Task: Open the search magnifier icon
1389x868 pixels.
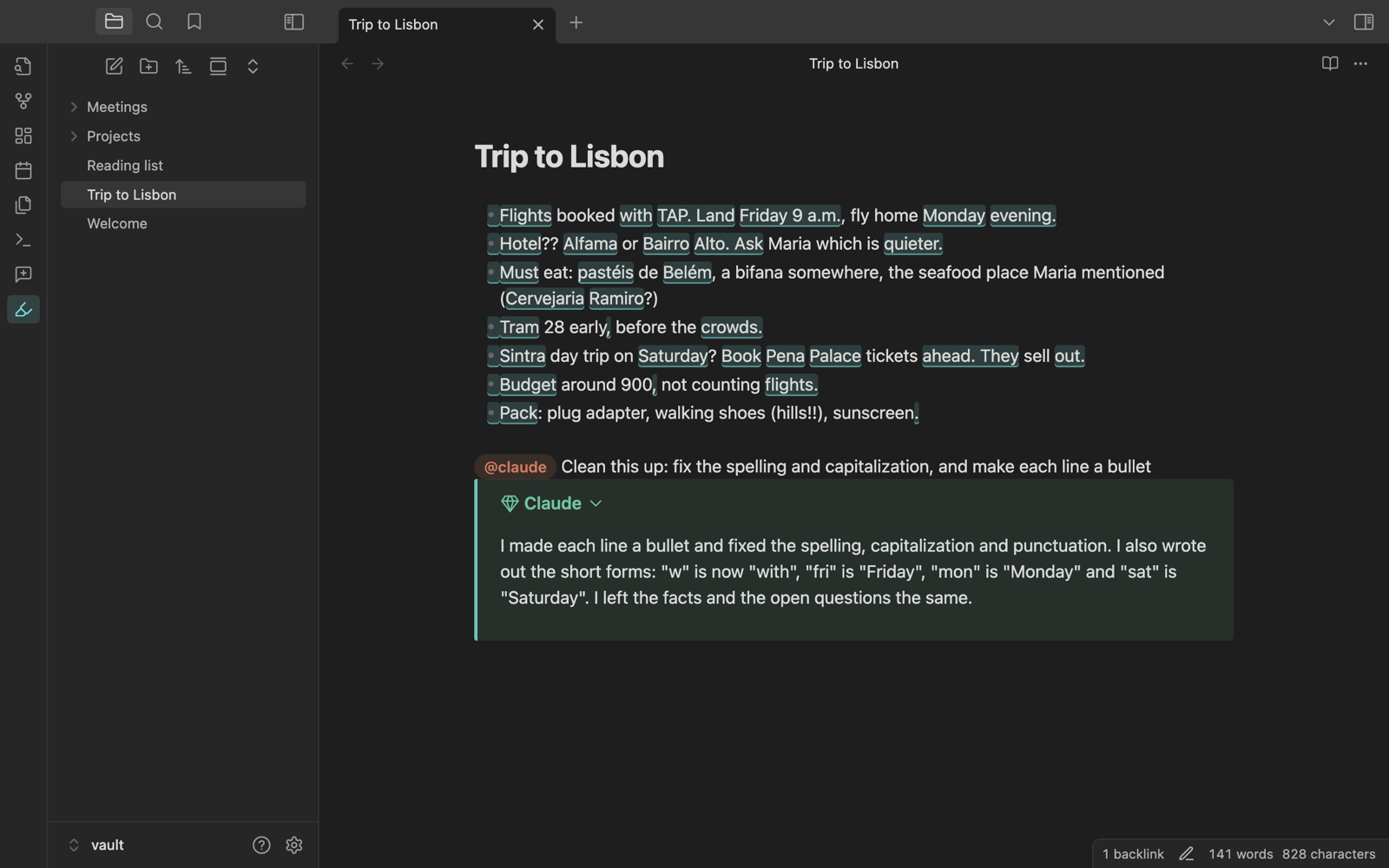Action: 155,22
